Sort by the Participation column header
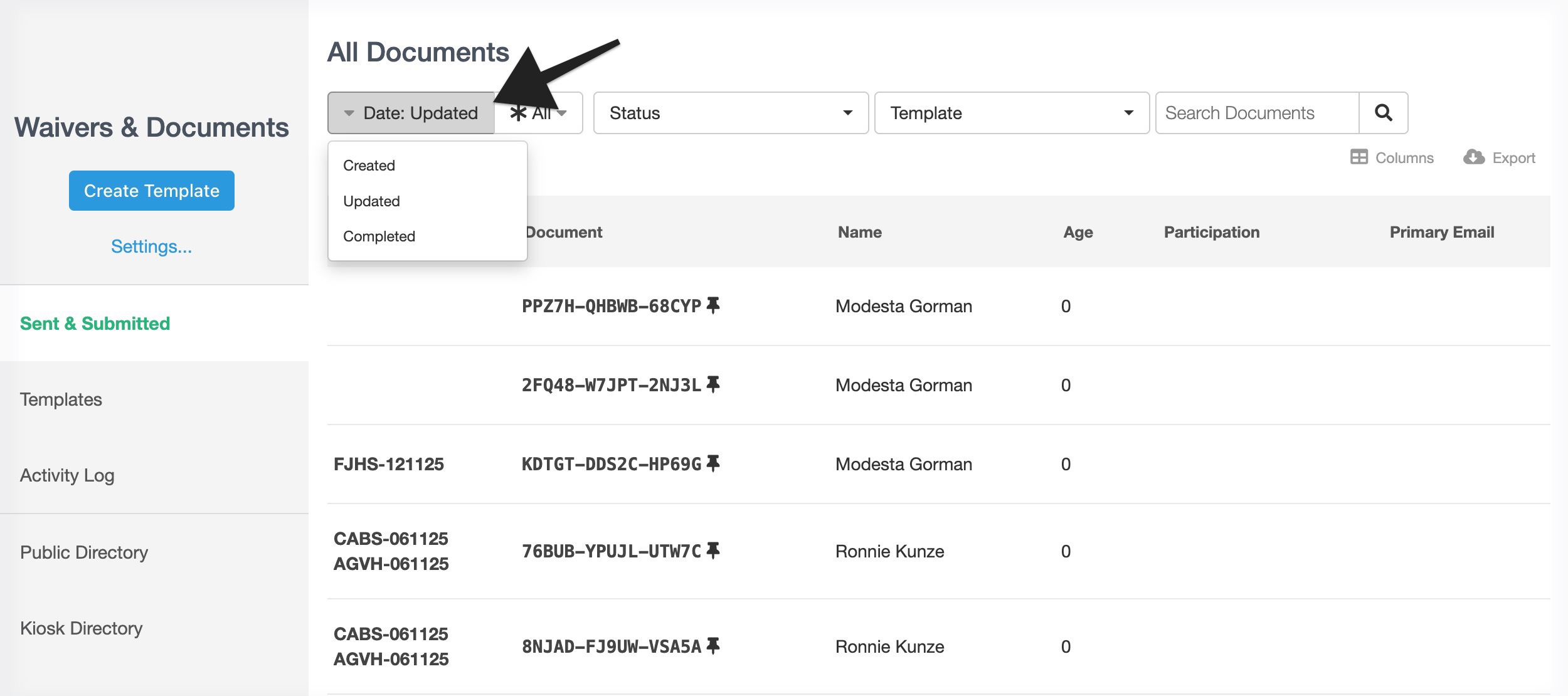 tap(1212, 232)
